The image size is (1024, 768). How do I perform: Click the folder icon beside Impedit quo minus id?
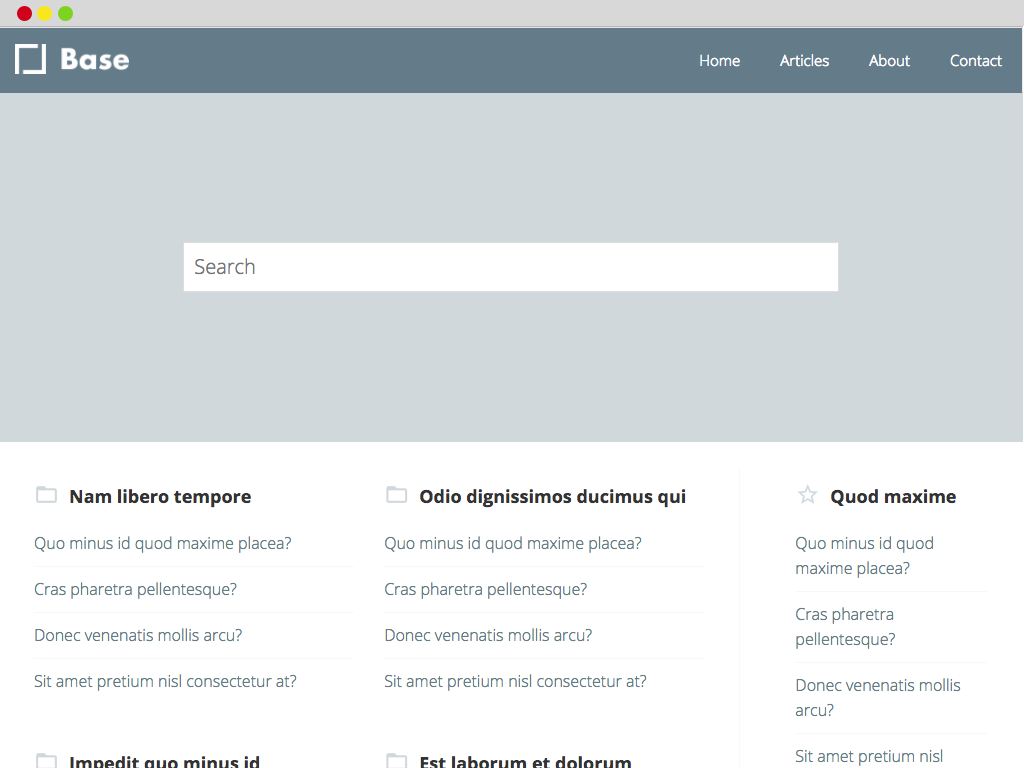[x=46, y=761]
